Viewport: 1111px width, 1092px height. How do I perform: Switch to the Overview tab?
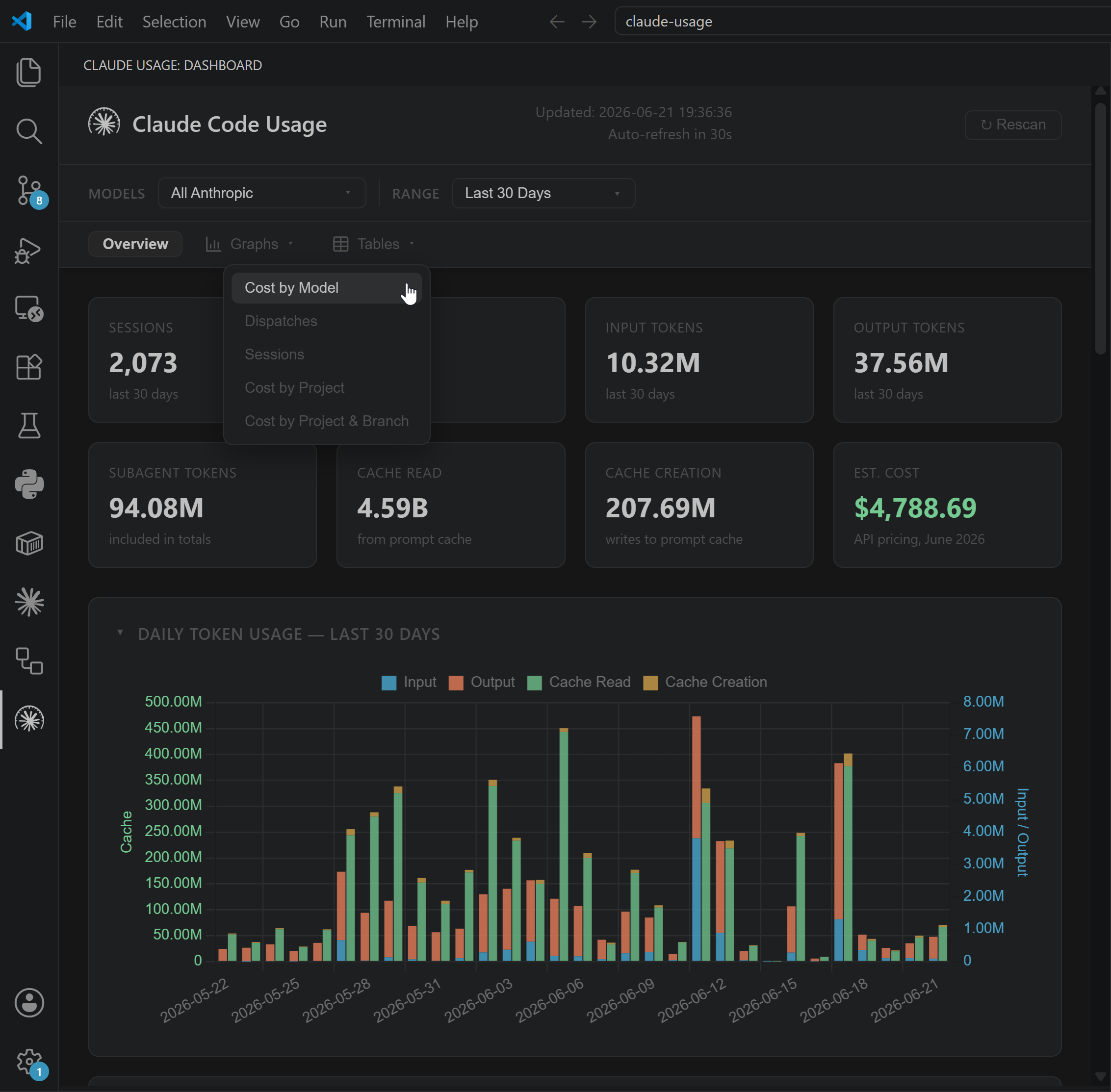pyautogui.click(x=135, y=244)
